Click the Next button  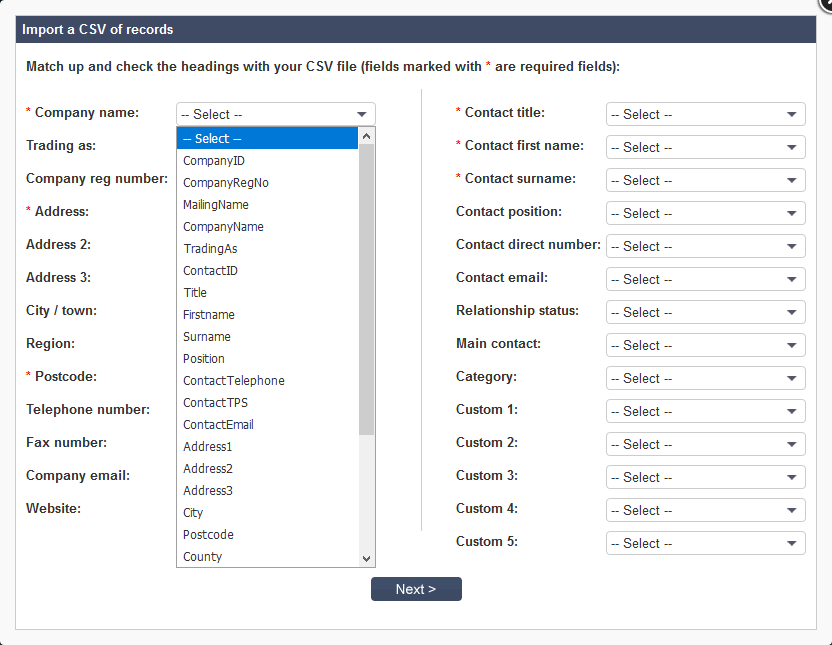click(416, 589)
